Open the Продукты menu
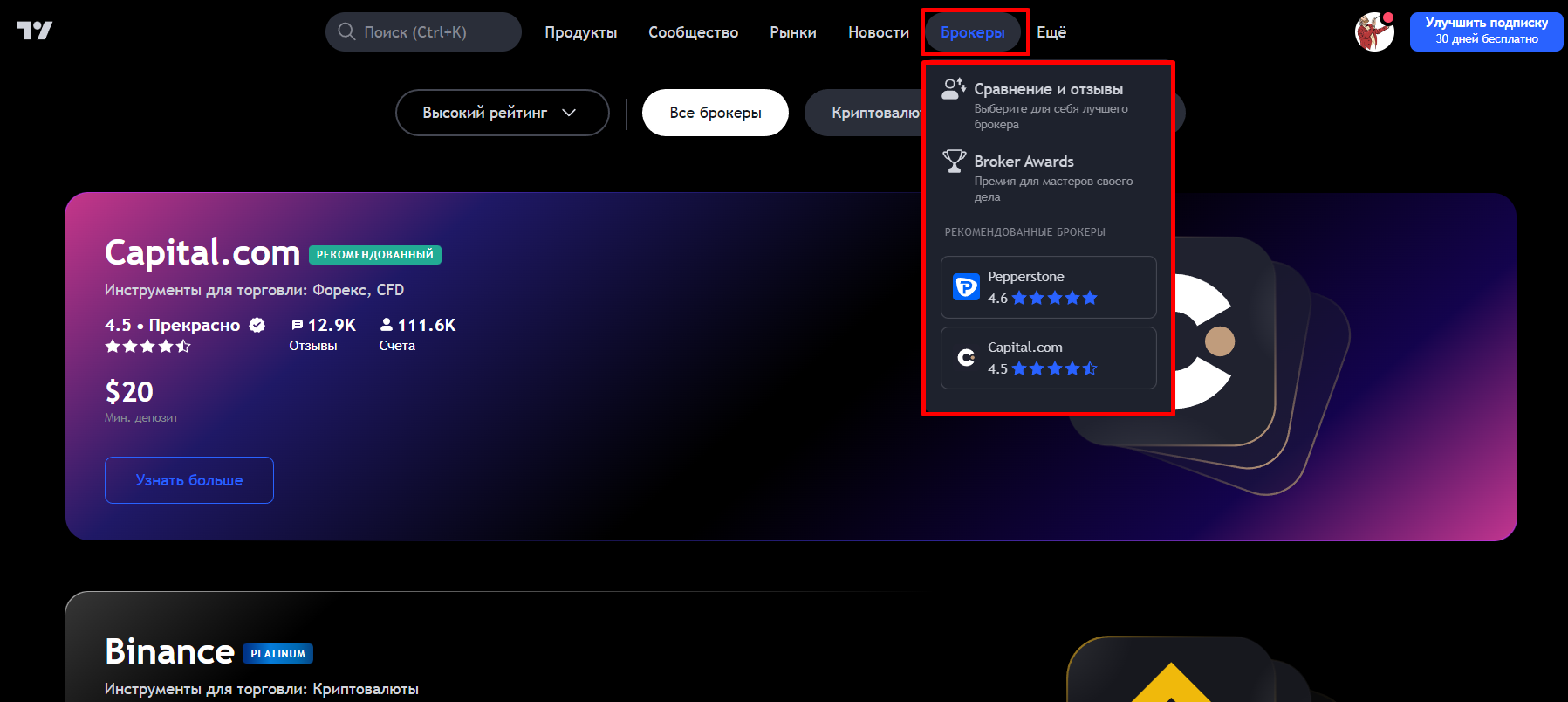 (581, 32)
